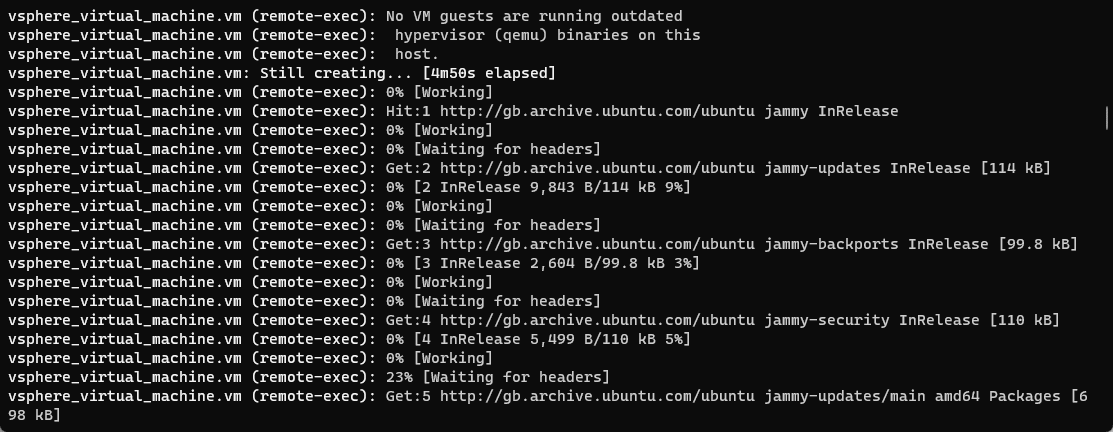The width and height of the screenshot is (1113, 432).
Task: Click the wrapped '98 kB]' text on the last line
Action: click(34, 415)
